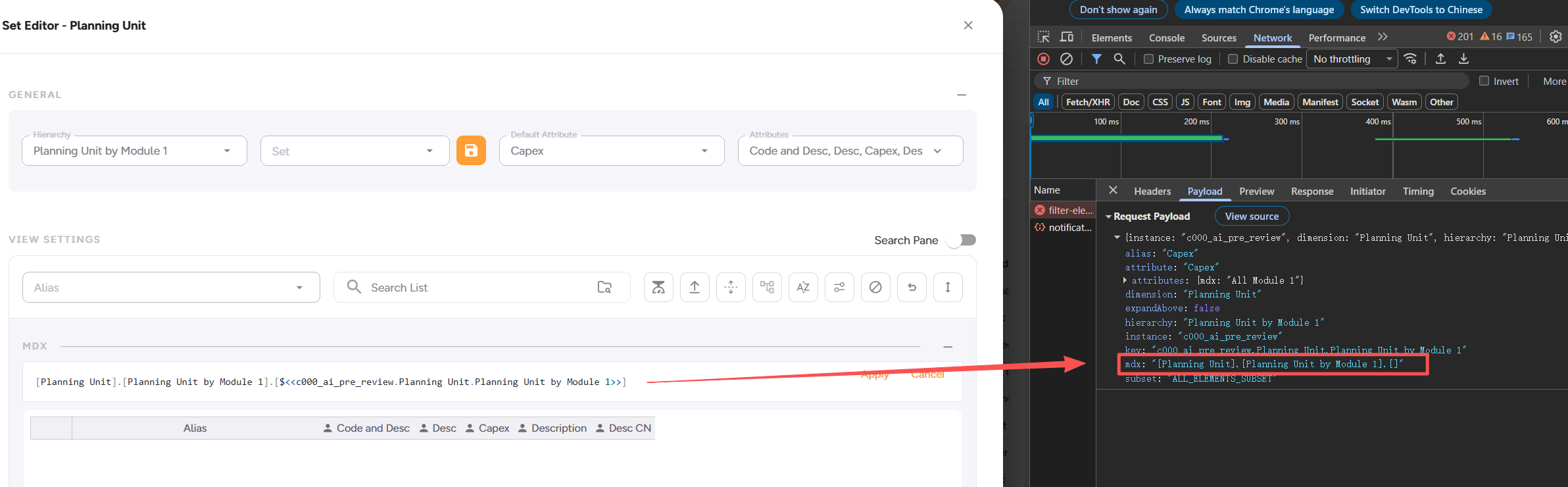
Task: Open the Hierarchy dropdown
Action: [x=134, y=151]
